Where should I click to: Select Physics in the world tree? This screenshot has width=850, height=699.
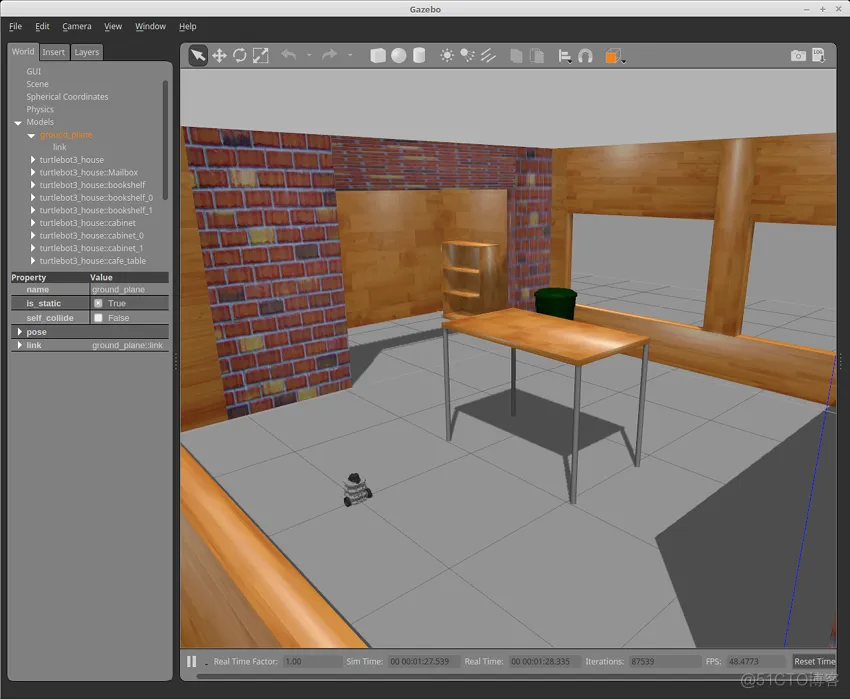point(40,109)
